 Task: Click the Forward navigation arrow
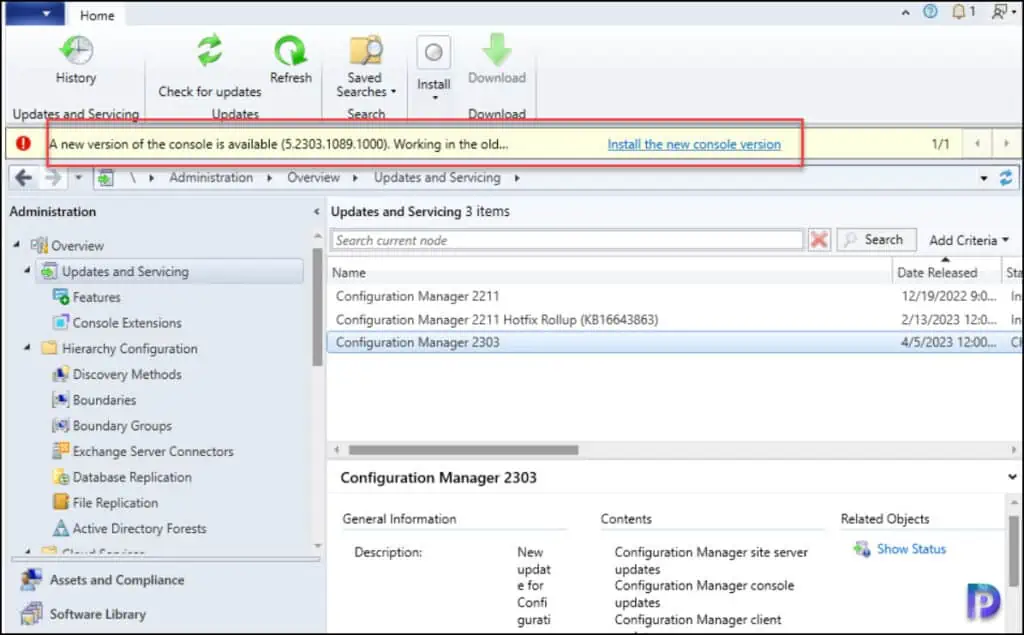coord(53,178)
